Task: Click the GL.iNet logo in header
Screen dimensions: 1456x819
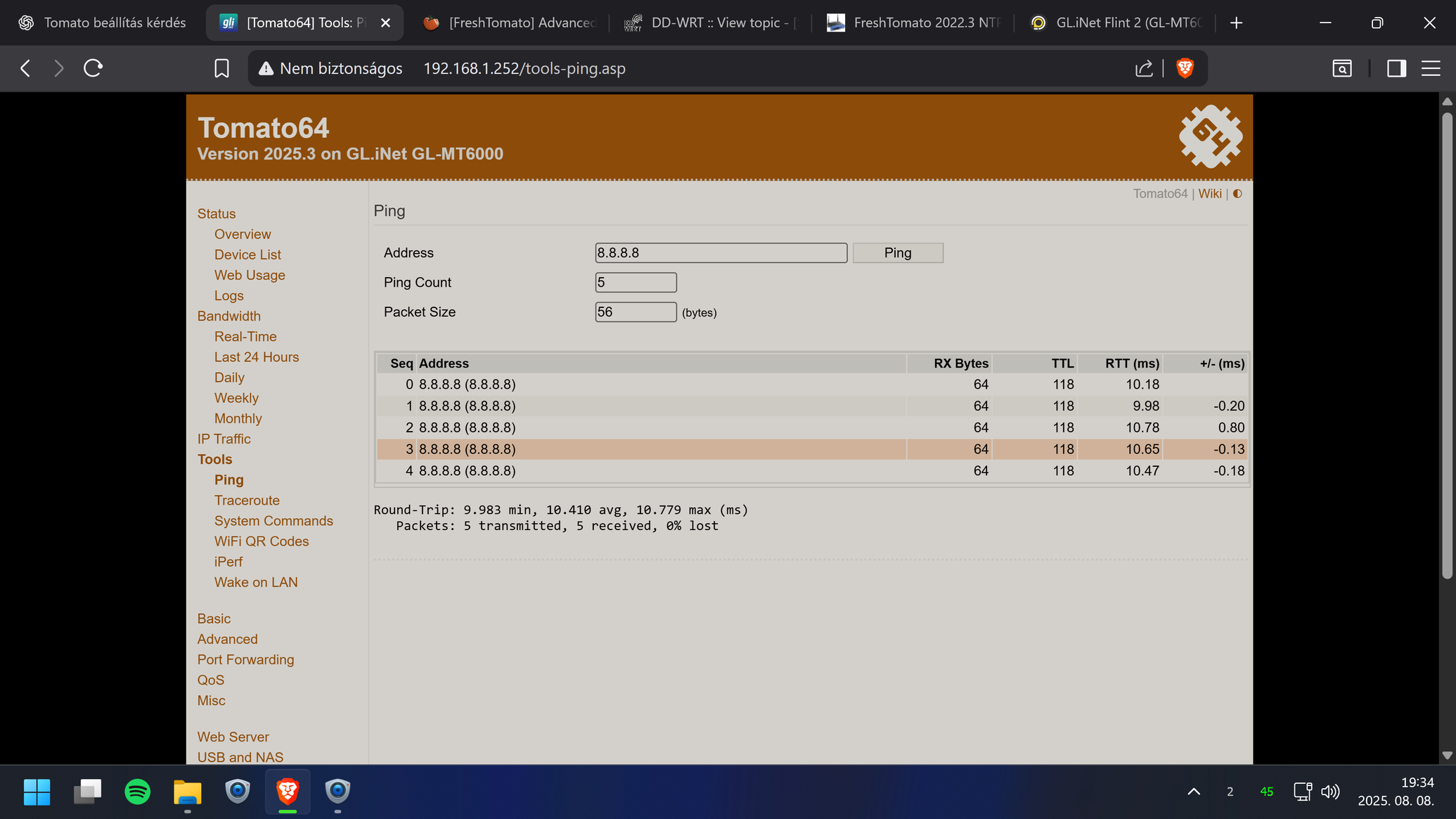Action: click(1210, 136)
